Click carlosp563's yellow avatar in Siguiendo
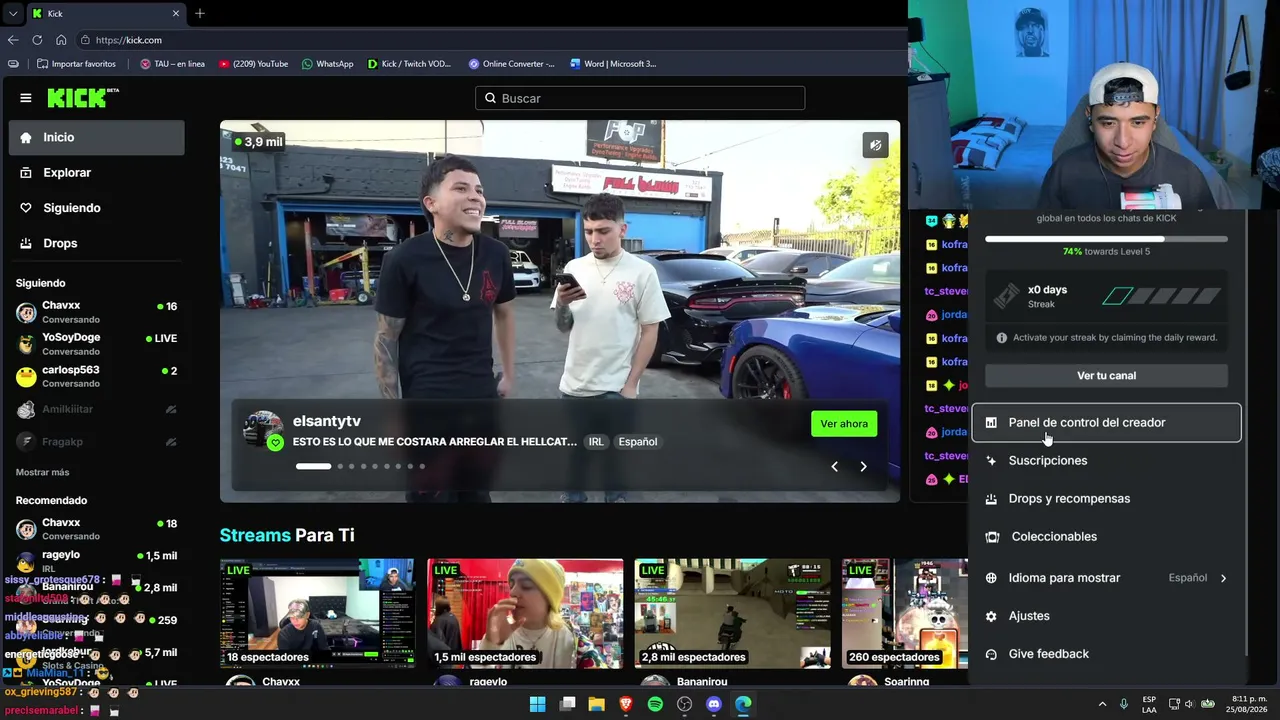 (x=26, y=376)
